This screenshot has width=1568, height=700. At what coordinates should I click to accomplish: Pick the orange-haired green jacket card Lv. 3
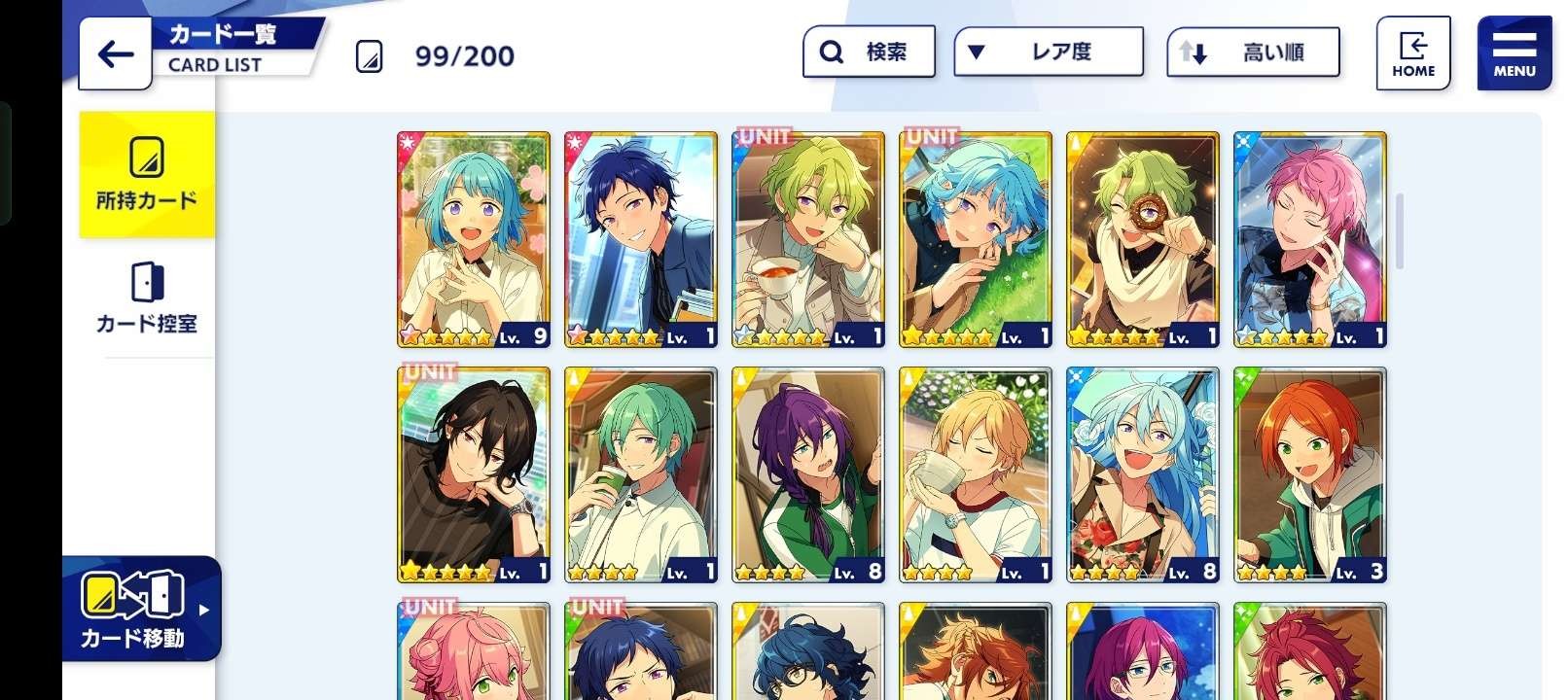[1310, 475]
